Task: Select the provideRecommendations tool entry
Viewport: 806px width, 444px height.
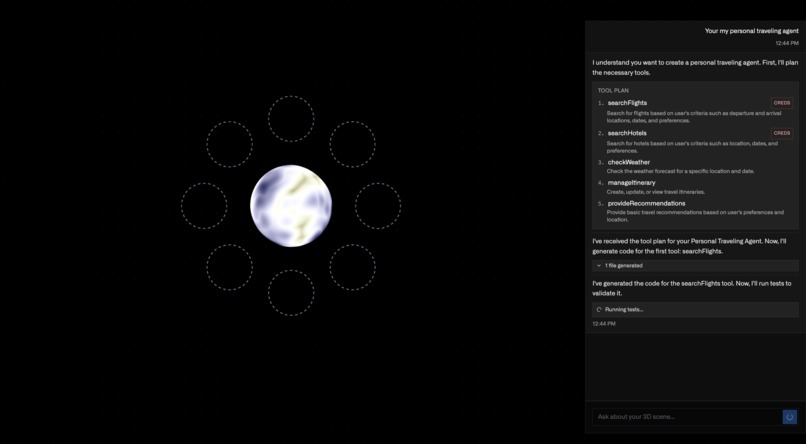Action: (x=646, y=204)
